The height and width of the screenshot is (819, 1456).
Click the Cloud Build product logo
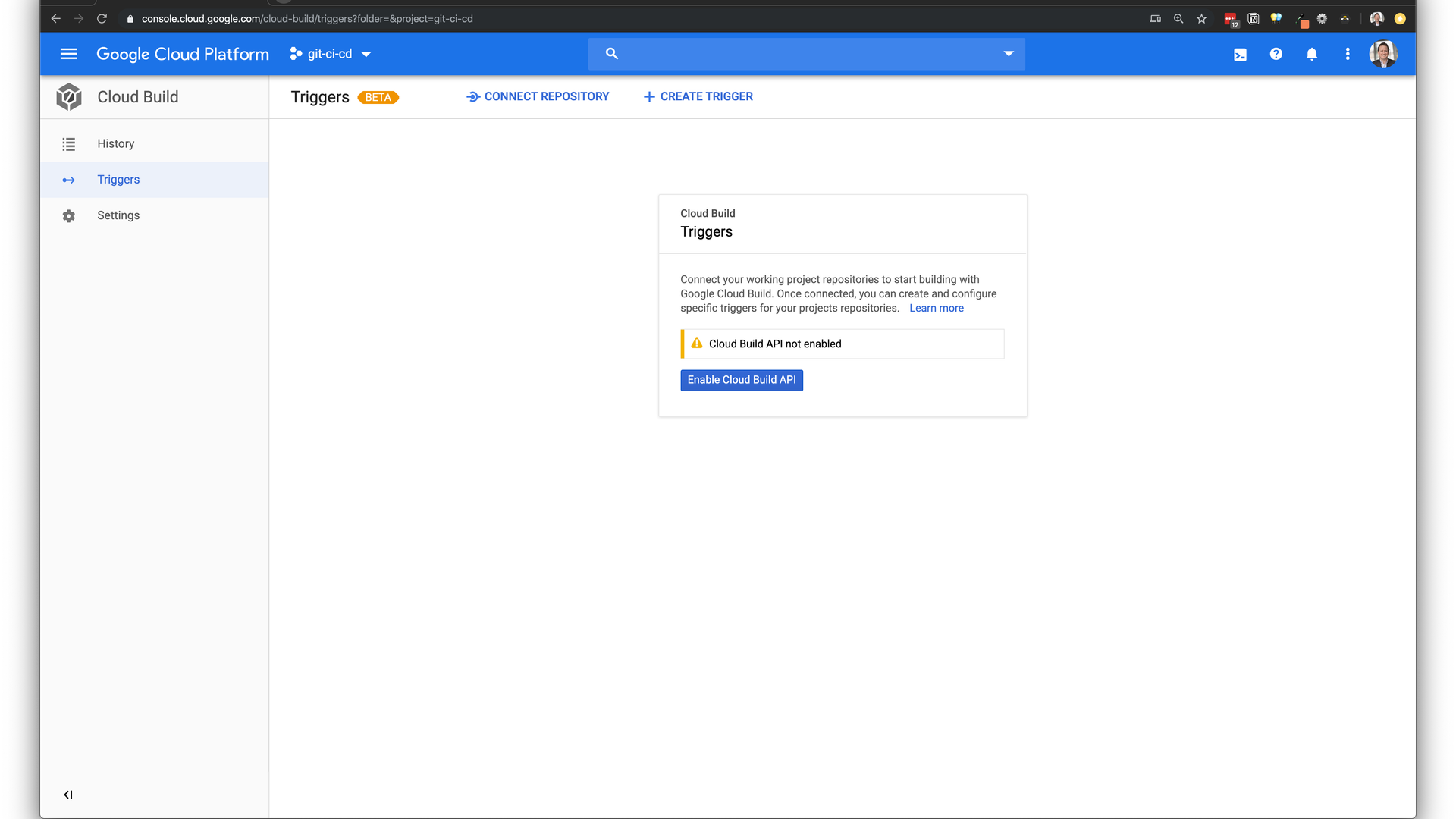(x=69, y=97)
